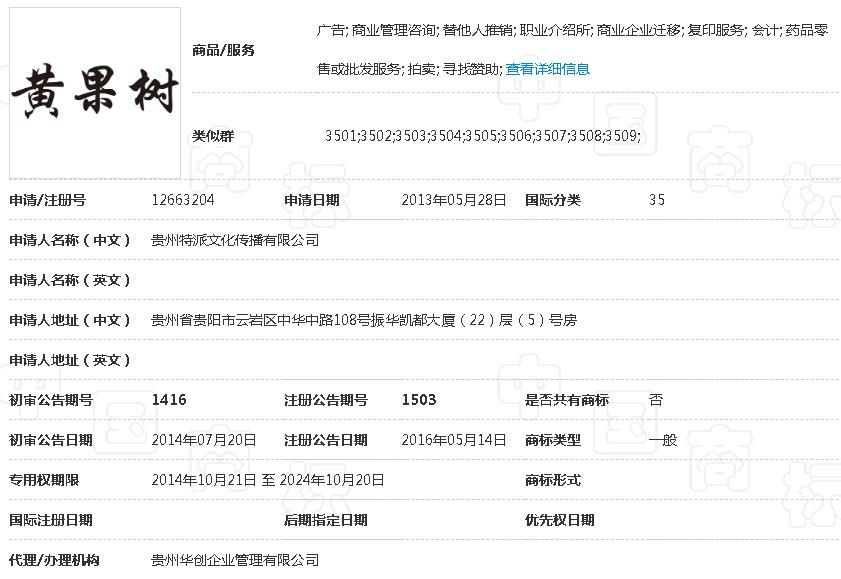
Task: Click the 国际分类 label
Action: tap(553, 200)
